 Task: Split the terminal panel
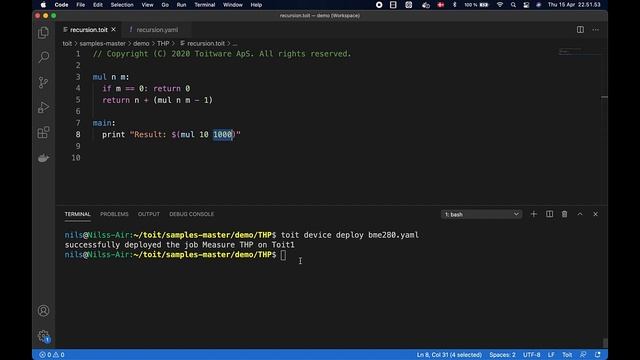[549, 214]
